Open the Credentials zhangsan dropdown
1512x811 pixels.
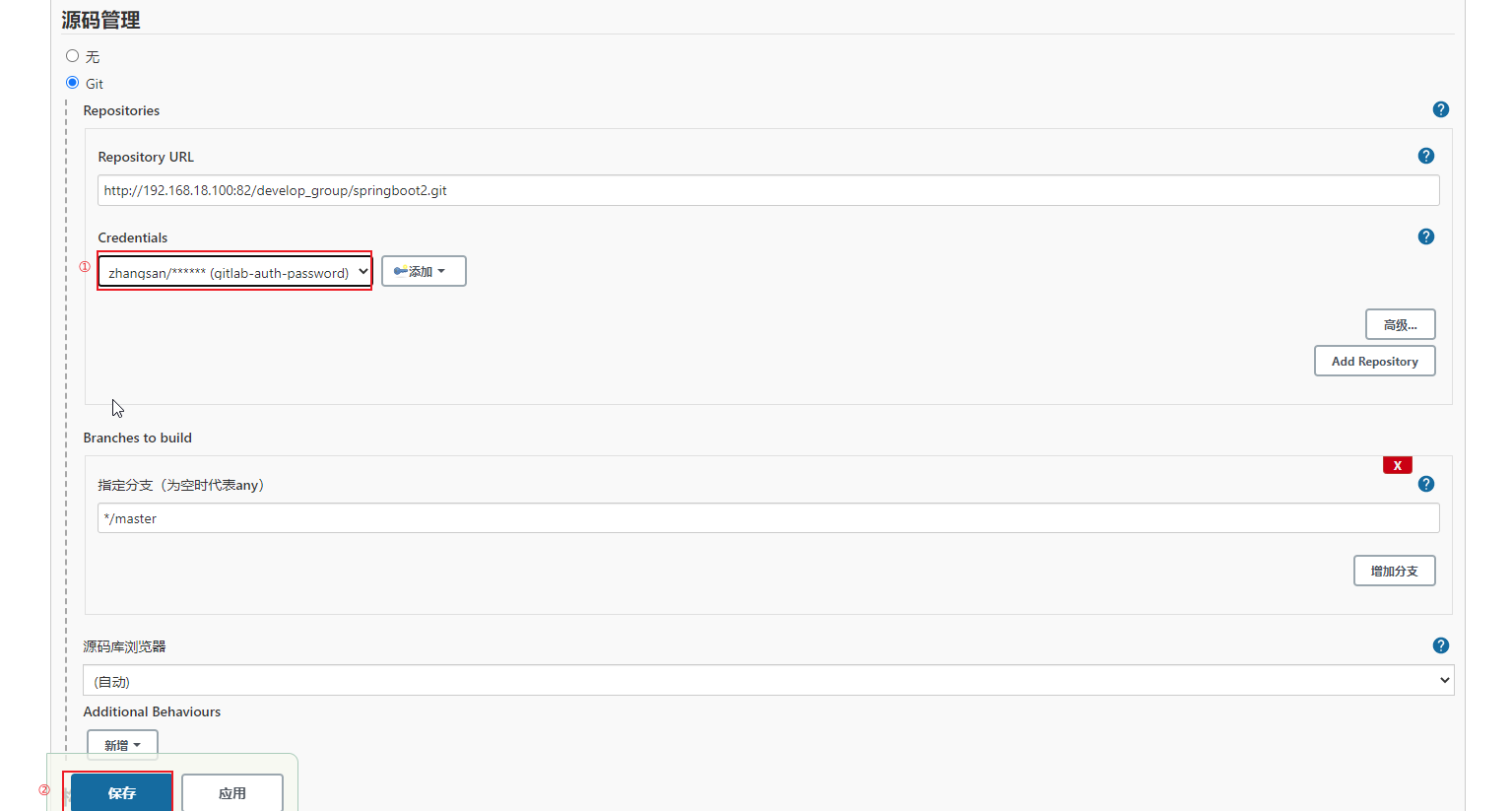[234, 272]
